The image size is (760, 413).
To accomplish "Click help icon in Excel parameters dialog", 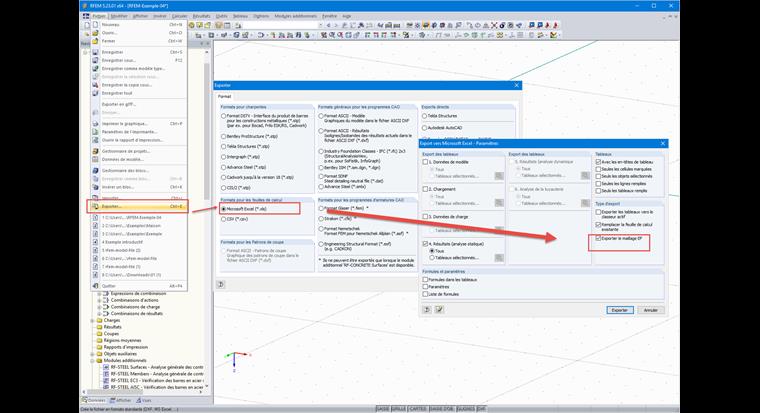I will pyautogui.click(x=427, y=310).
